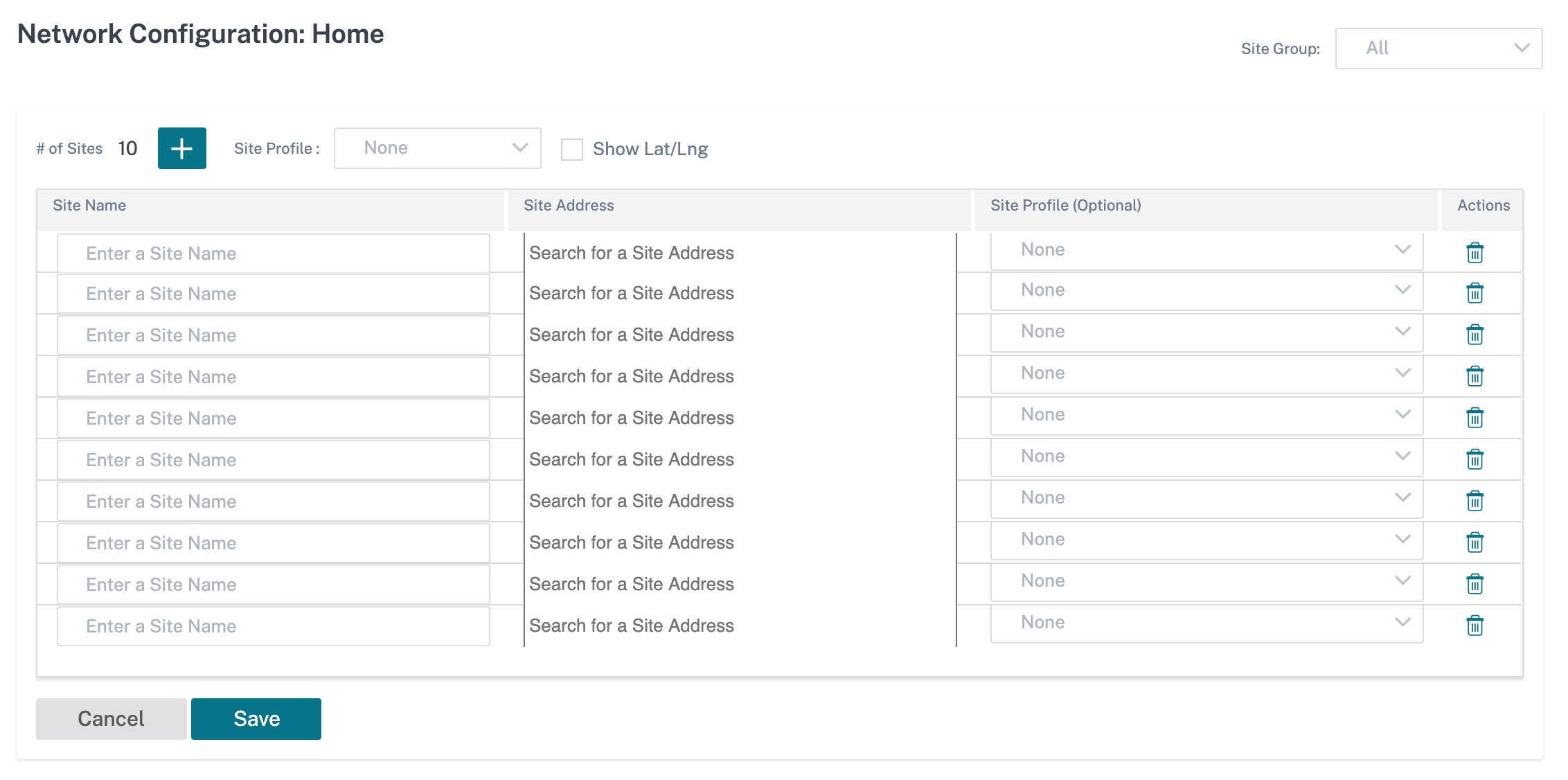Screen dimensions: 1568x780
Task: Click the seventh Search for a Site Address field
Action: point(740,501)
